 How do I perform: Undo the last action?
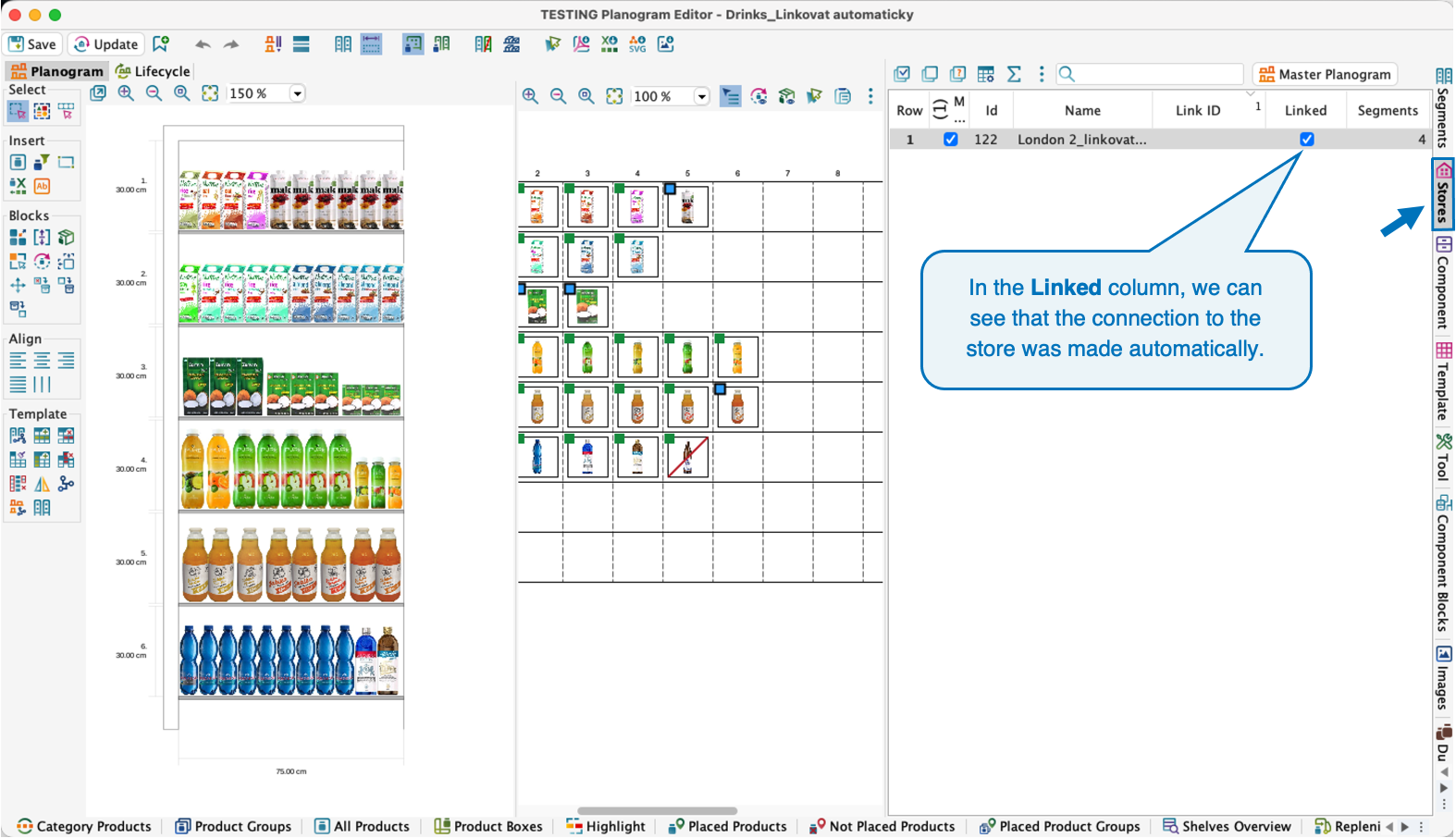(203, 44)
